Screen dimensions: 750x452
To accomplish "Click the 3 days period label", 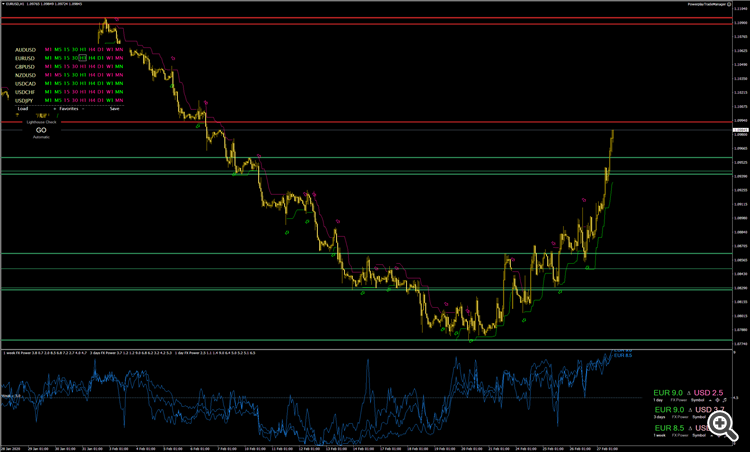I will click(x=659, y=417).
